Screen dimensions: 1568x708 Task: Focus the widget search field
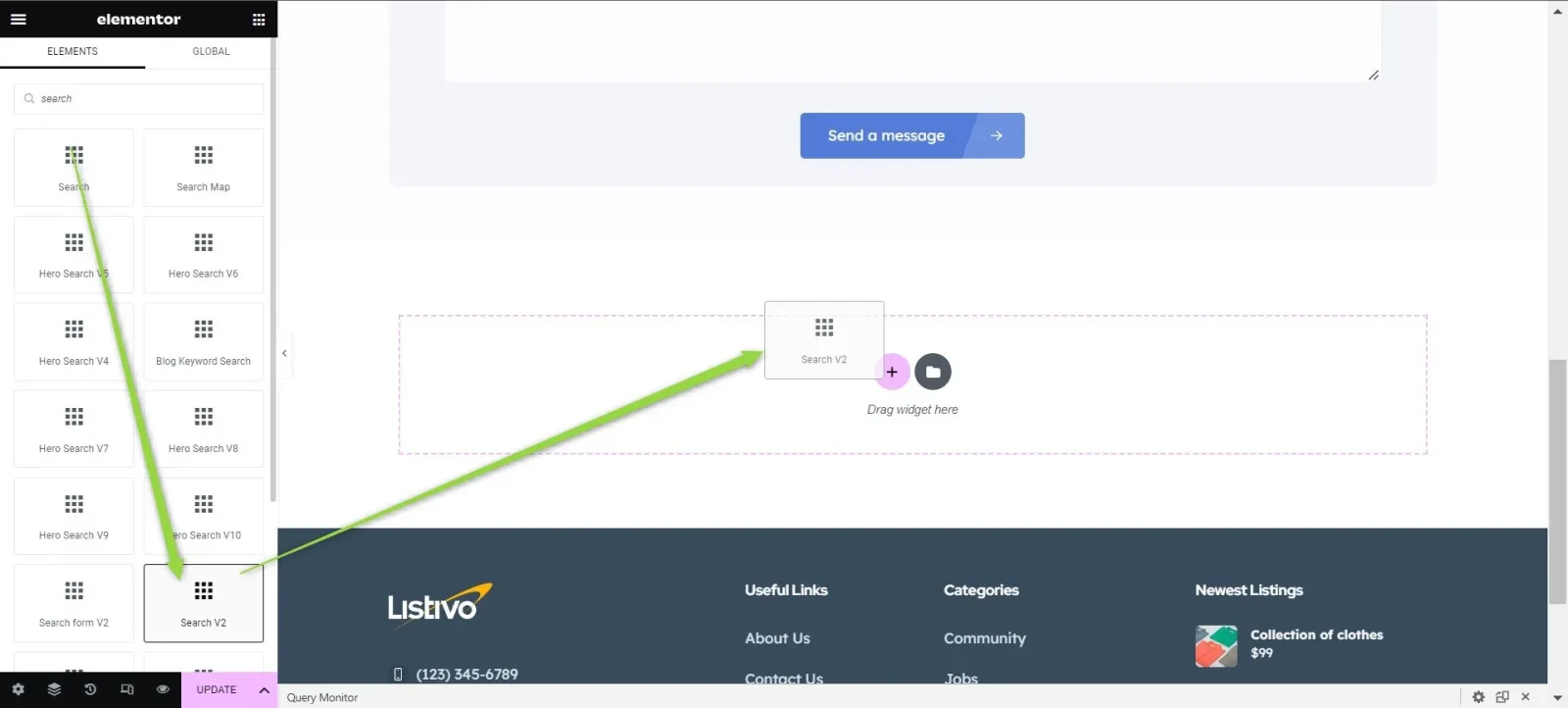click(x=139, y=99)
